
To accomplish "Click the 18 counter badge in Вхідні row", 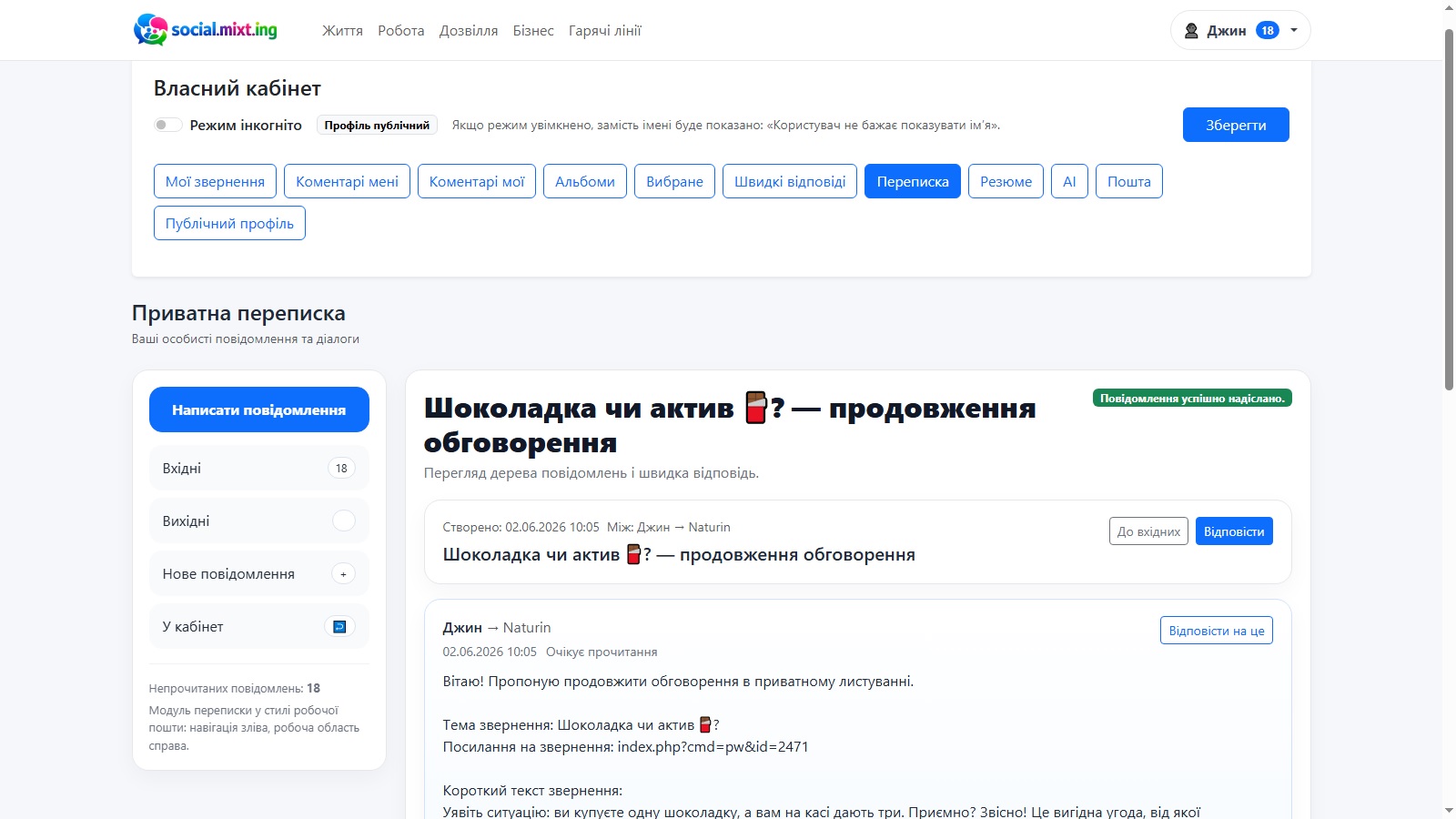I will [341, 468].
